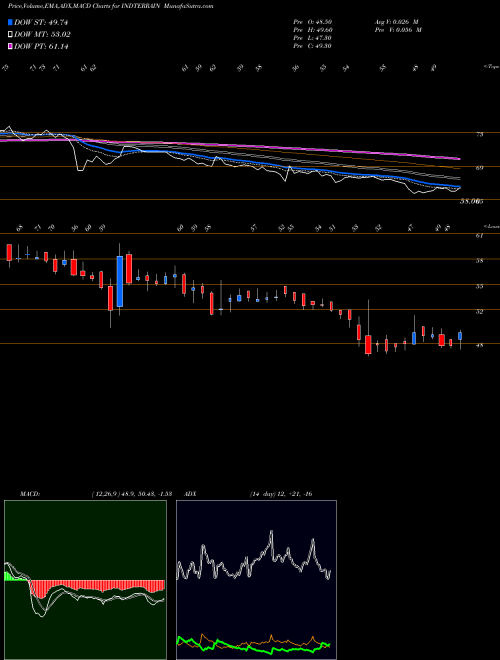Click the 'Pre V: 0.056 M' value
500x660 pixels.
(397, 30)
